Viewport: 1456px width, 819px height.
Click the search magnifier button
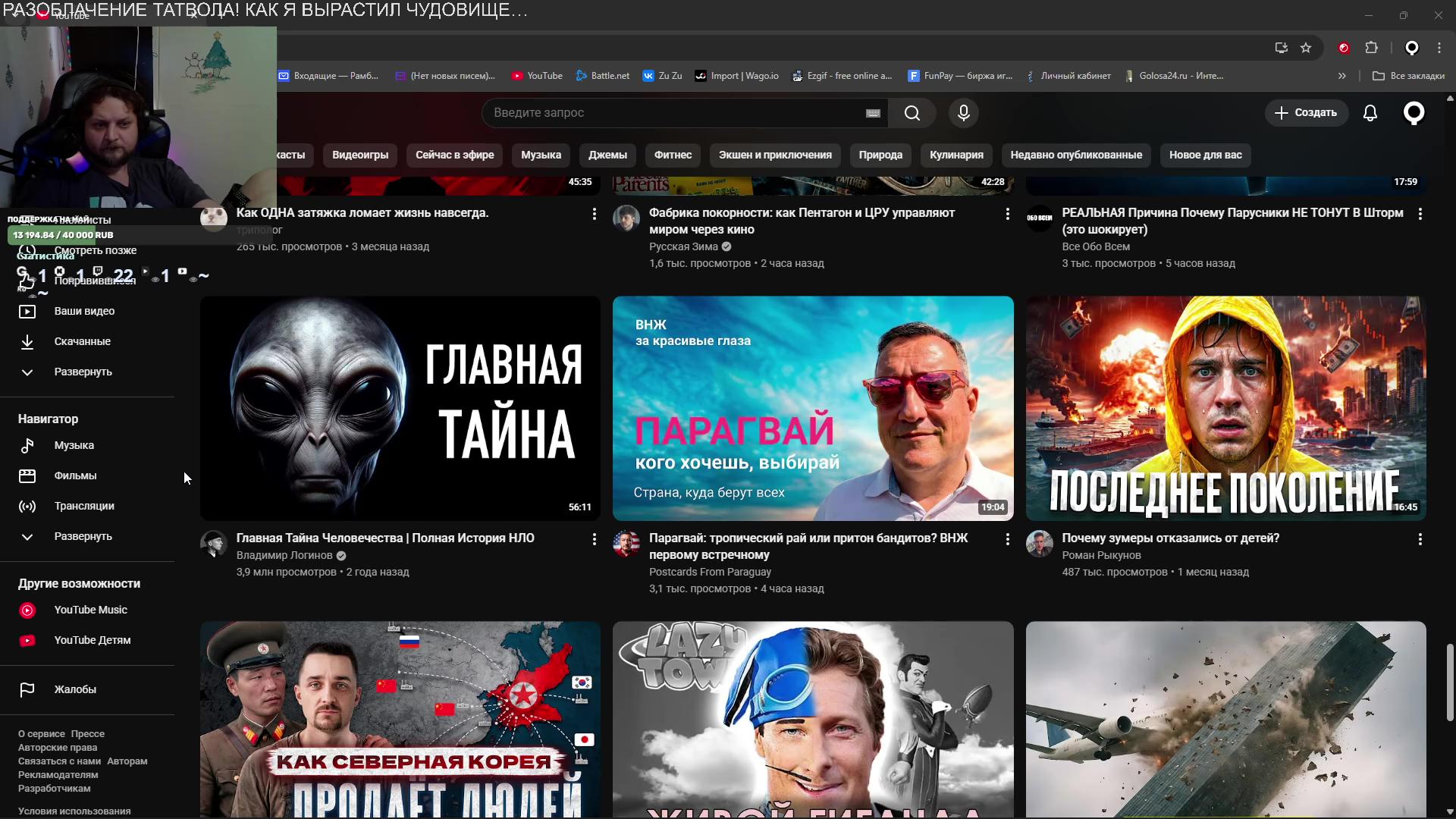pos(912,113)
